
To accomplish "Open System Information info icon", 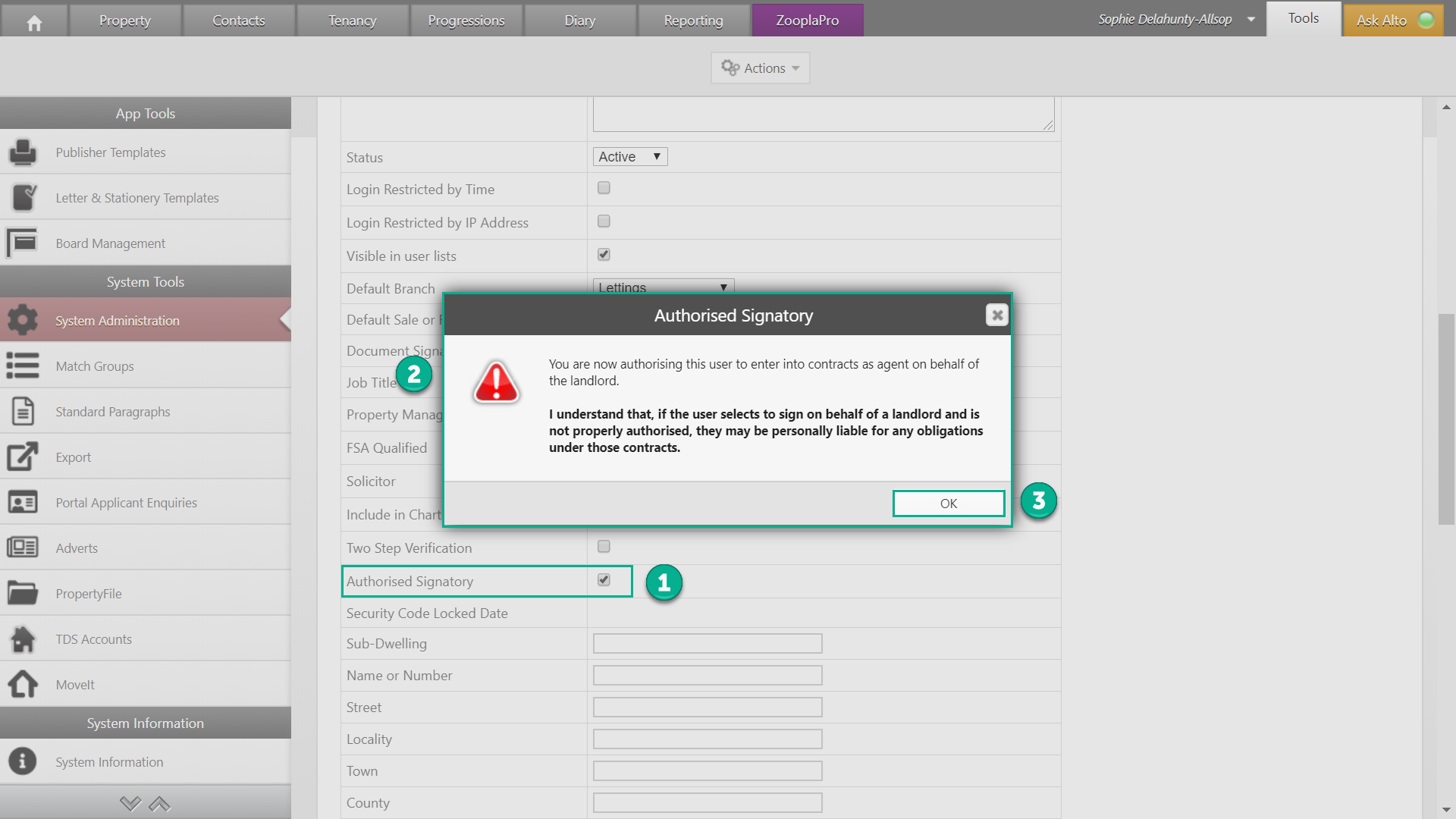I will pos(23,761).
